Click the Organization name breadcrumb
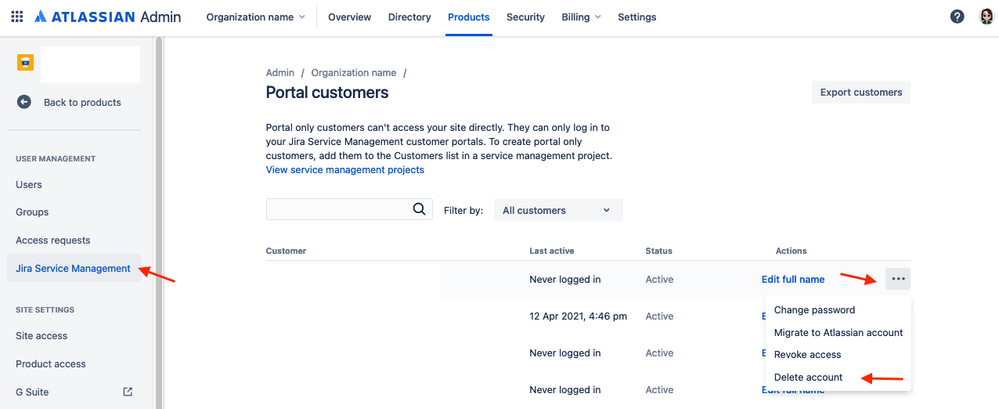Image resolution: width=999 pixels, height=409 pixels. (x=354, y=73)
